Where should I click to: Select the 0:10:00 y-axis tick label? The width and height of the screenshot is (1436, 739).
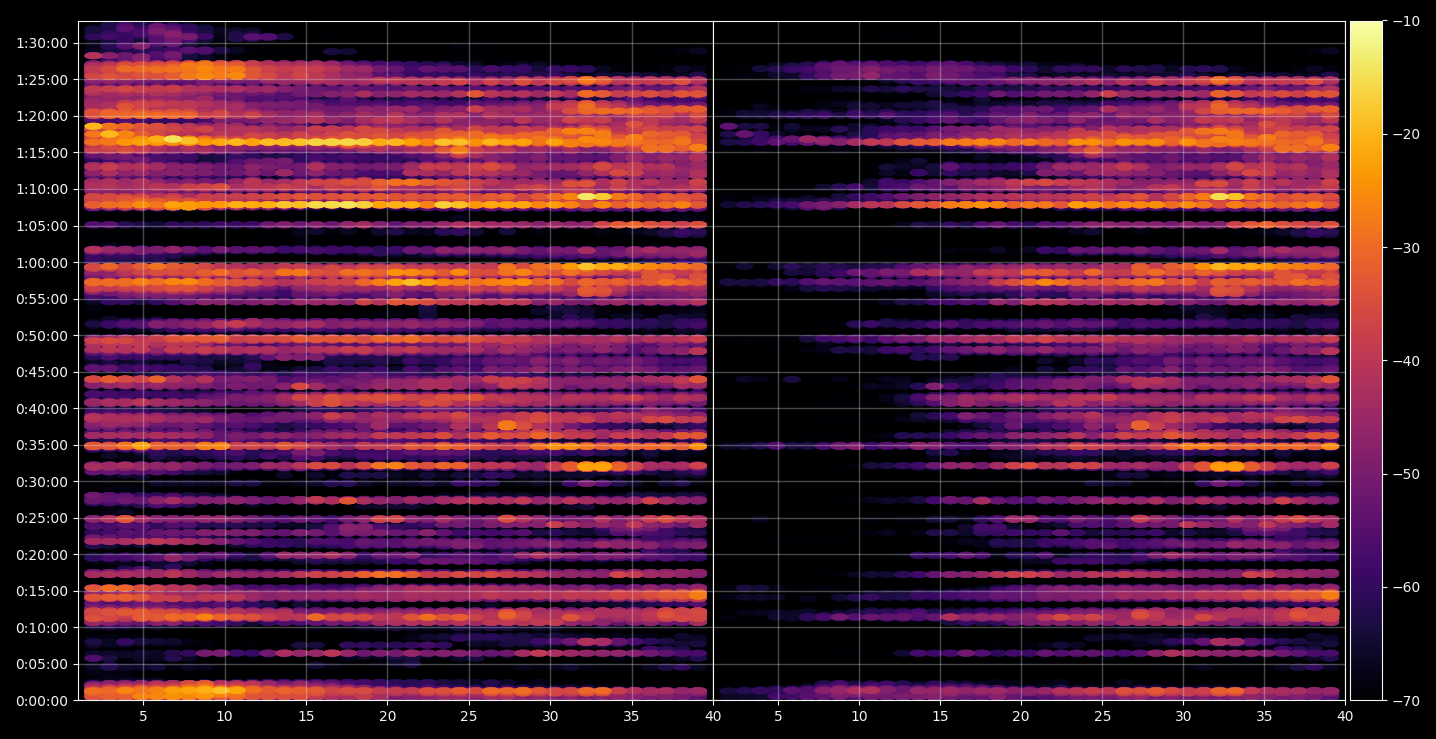(x=43, y=628)
